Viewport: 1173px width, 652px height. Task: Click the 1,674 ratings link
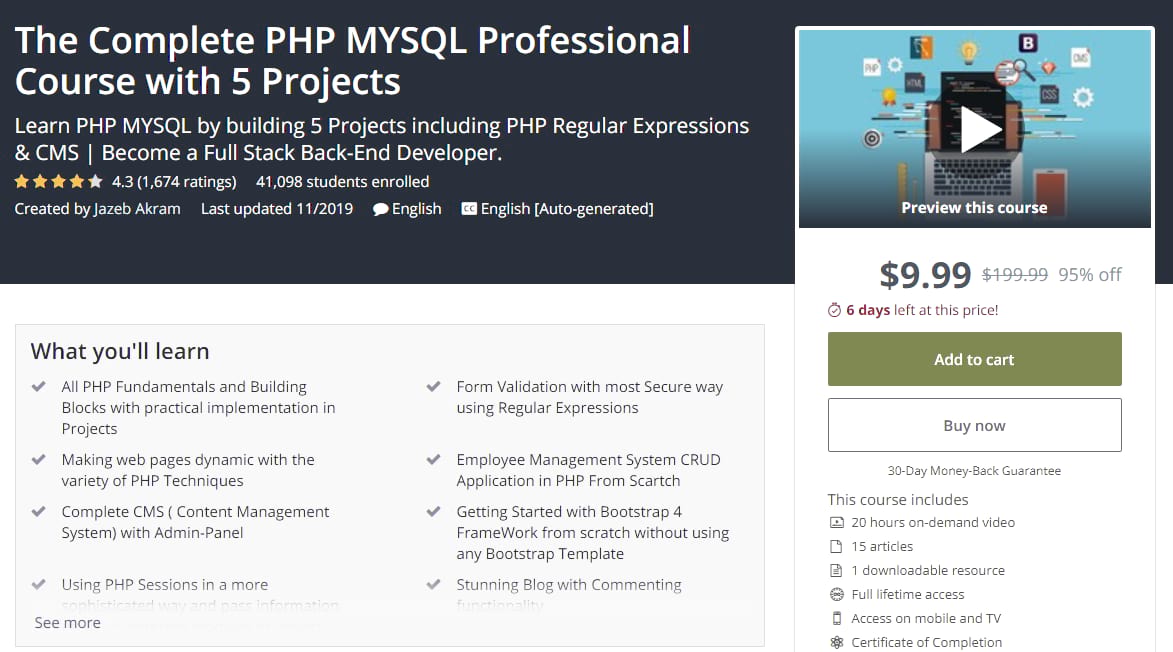tap(186, 181)
